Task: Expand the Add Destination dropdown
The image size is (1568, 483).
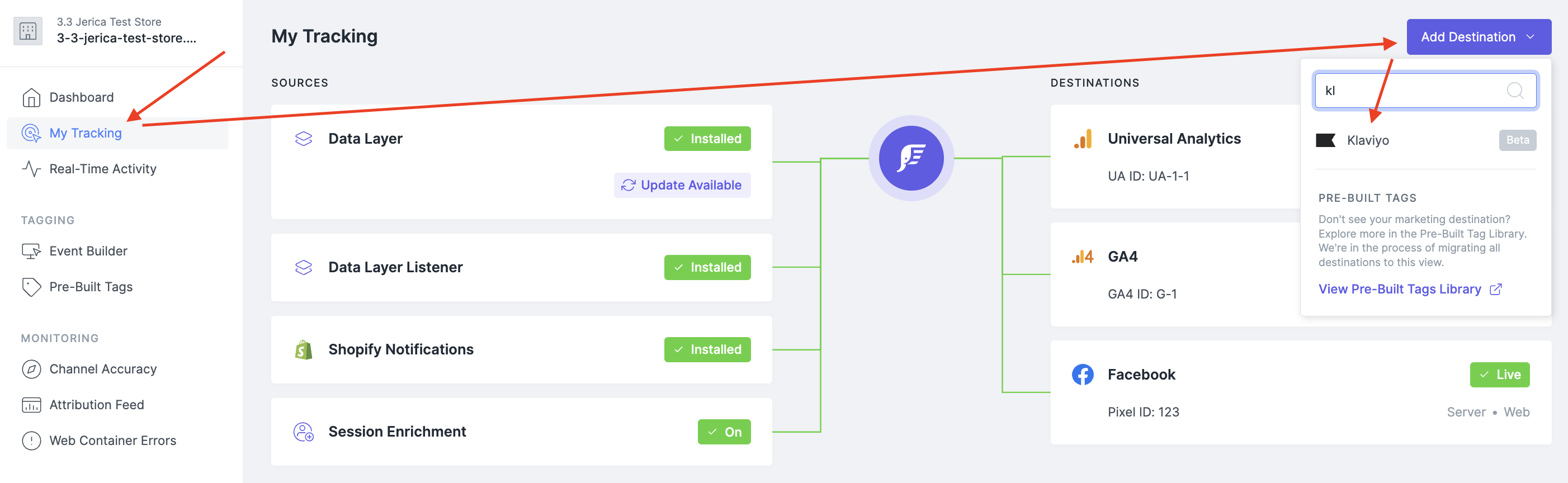Action: 1479,36
